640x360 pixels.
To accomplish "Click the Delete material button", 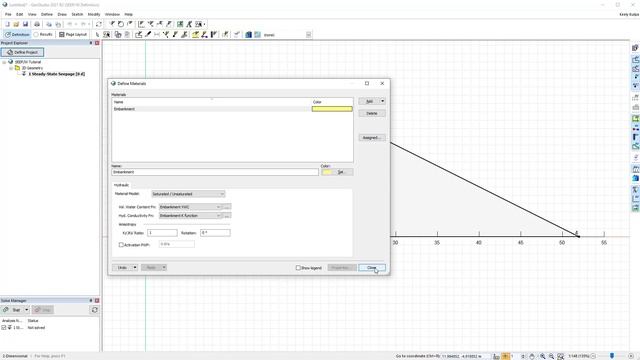I will pyautogui.click(x=372, y=113).
